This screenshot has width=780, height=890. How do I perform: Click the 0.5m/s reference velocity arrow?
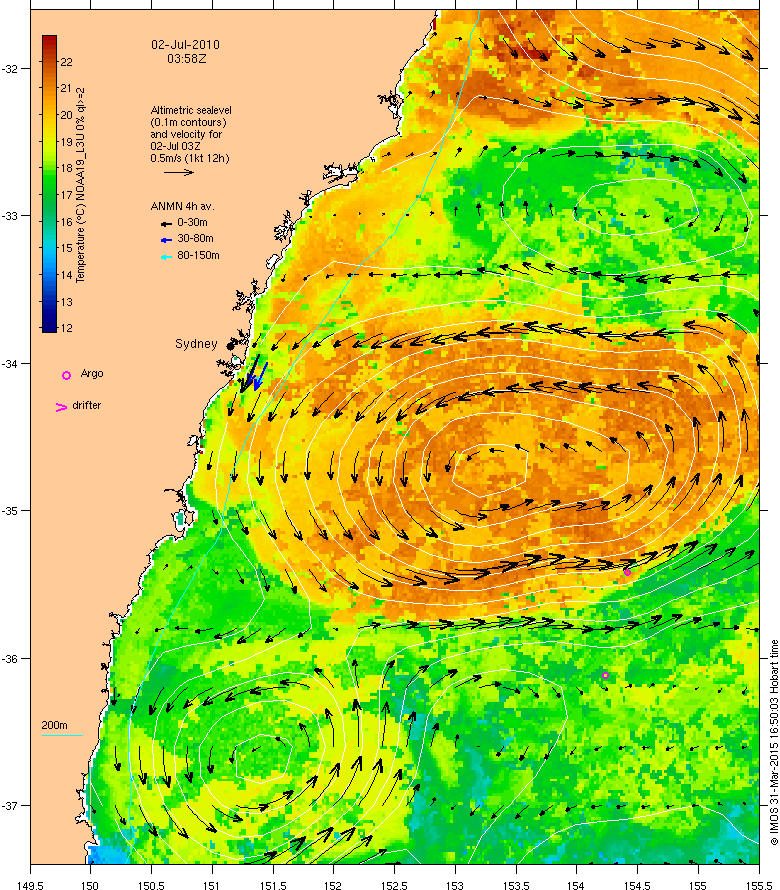pos(179,172)
